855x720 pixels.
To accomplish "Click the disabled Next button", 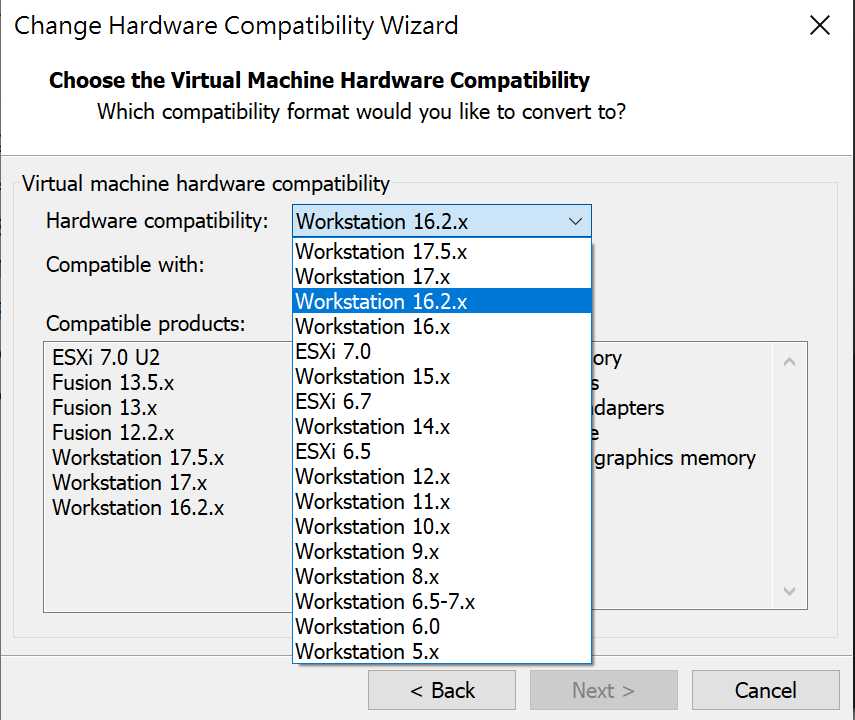I will (x=604, y=691).
